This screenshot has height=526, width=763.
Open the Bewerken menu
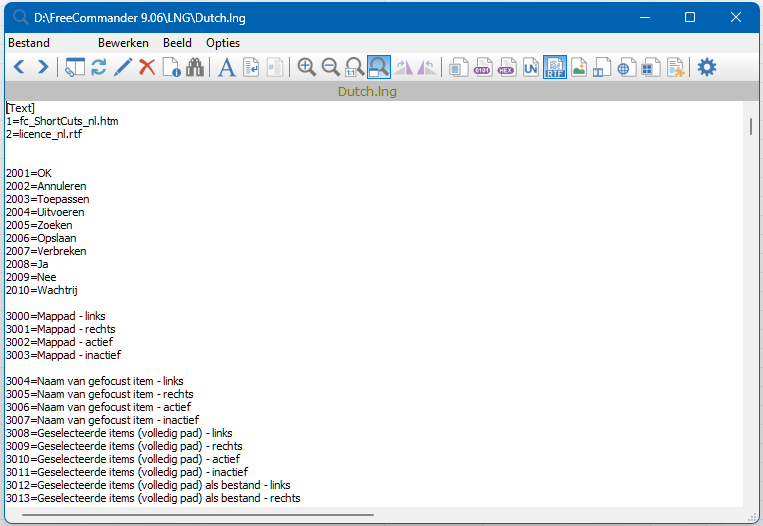123,43
